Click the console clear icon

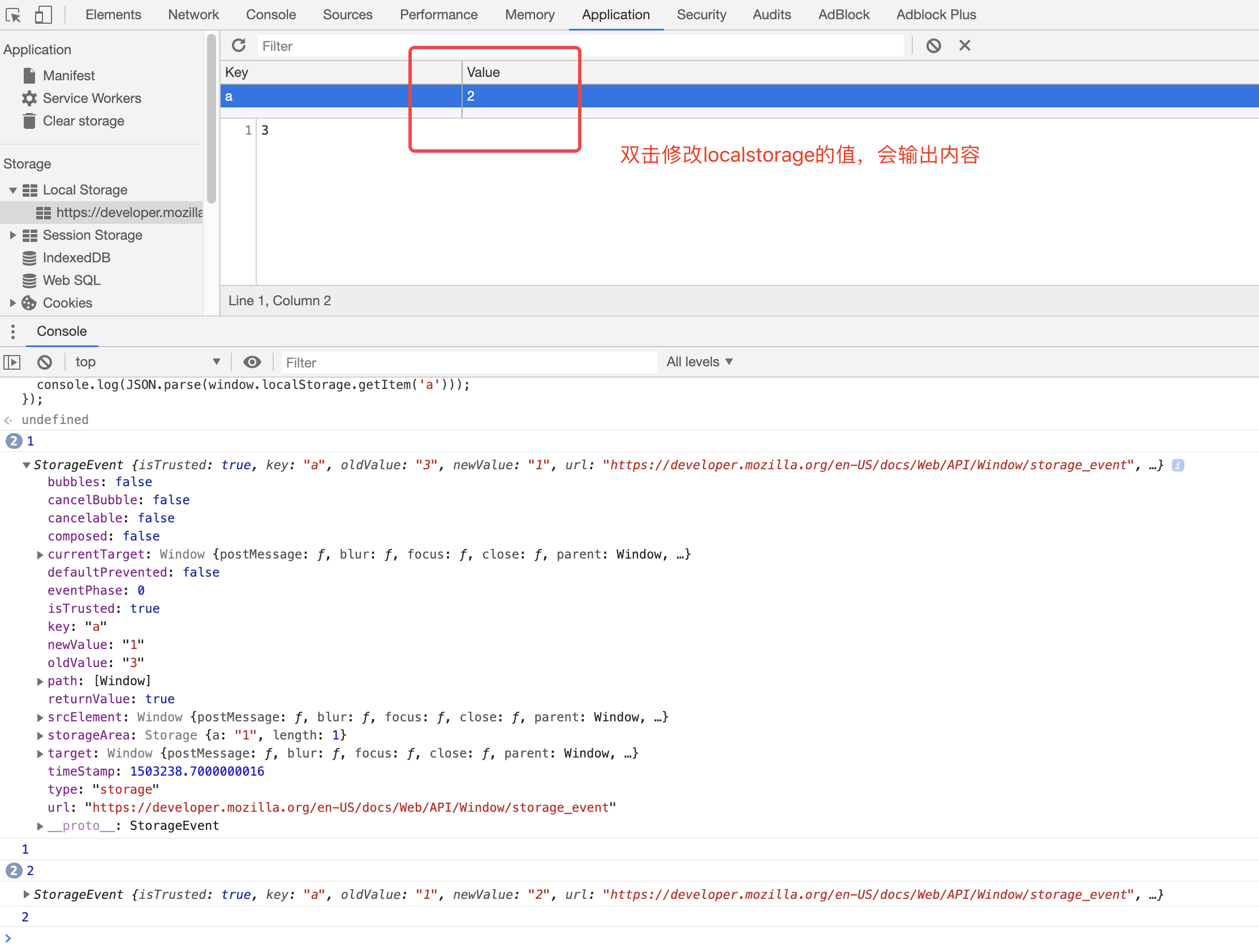[x=44, y=362]
